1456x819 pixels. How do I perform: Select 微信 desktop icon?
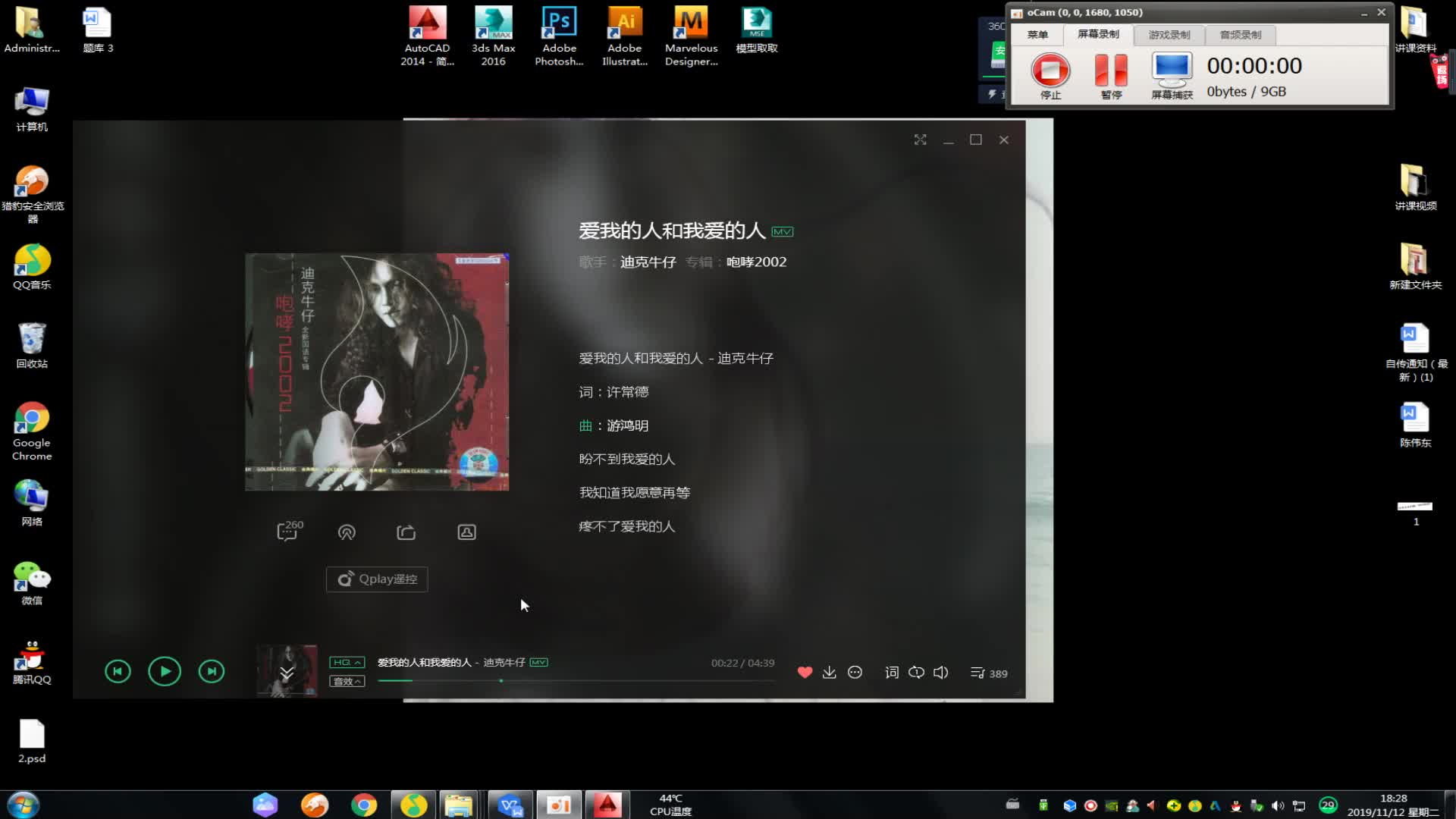(32, 582)
